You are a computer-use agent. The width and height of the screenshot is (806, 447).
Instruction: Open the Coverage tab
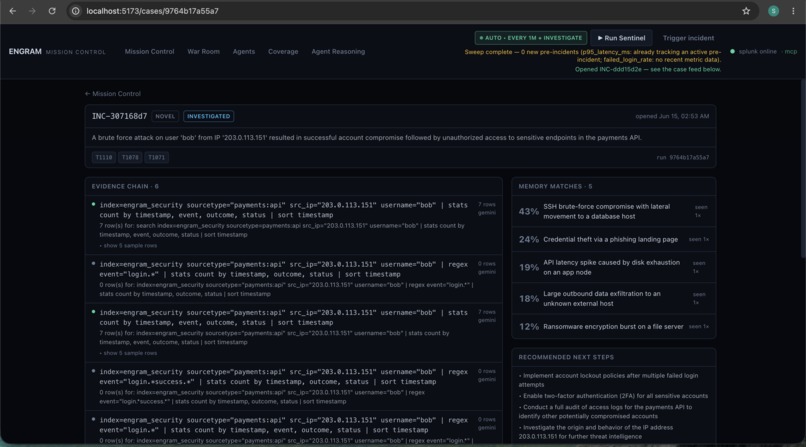(283, 51)
